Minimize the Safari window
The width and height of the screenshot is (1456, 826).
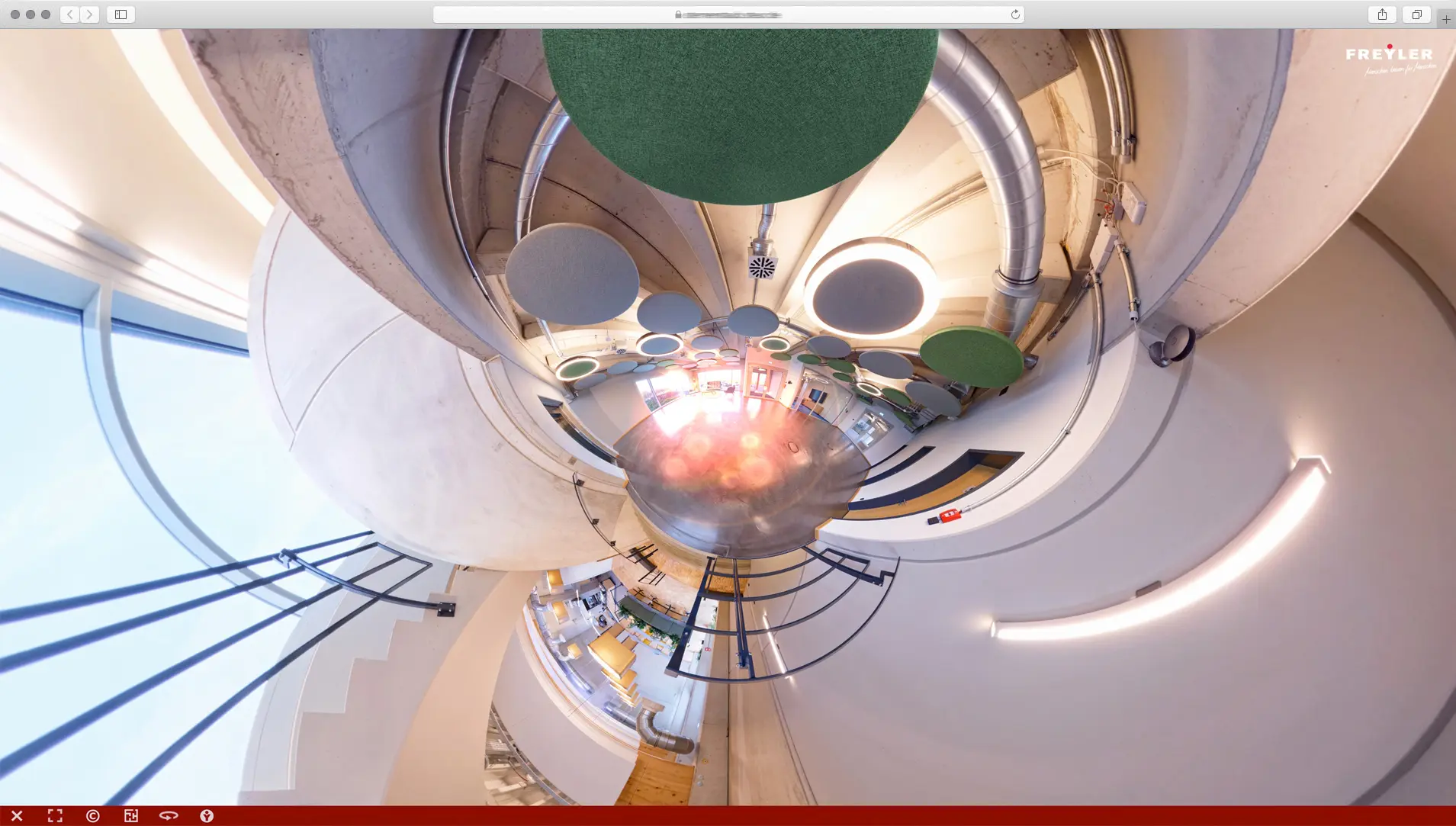[31, 14]
